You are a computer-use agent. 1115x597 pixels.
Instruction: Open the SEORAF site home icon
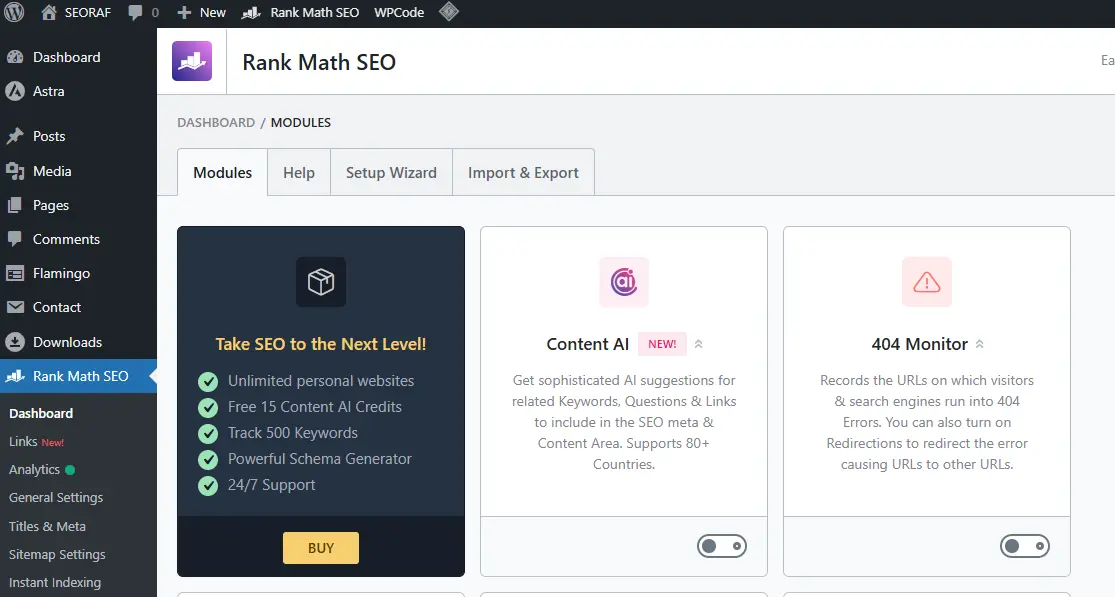tap(48, 12)
